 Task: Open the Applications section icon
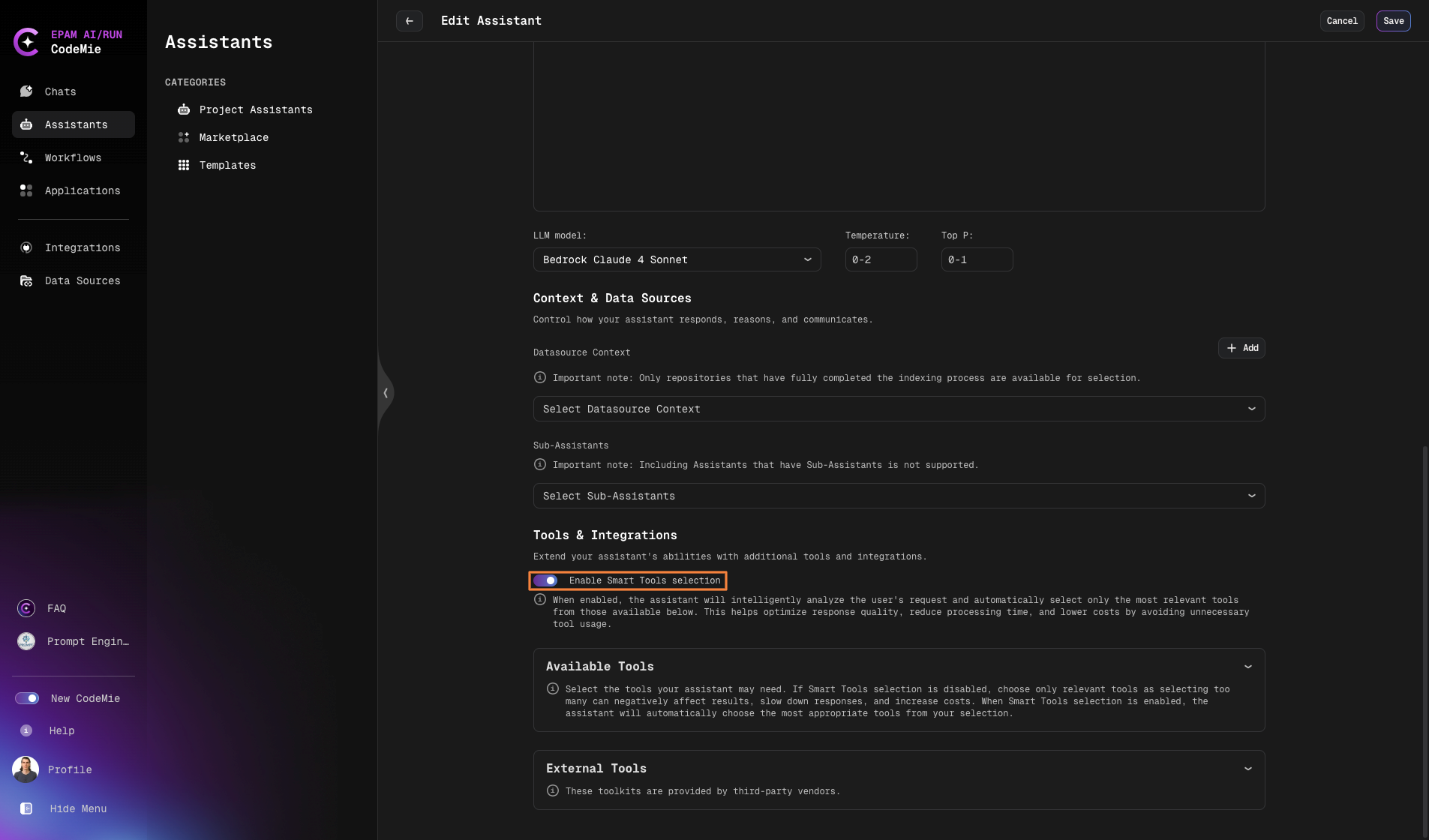coord(26,190)
